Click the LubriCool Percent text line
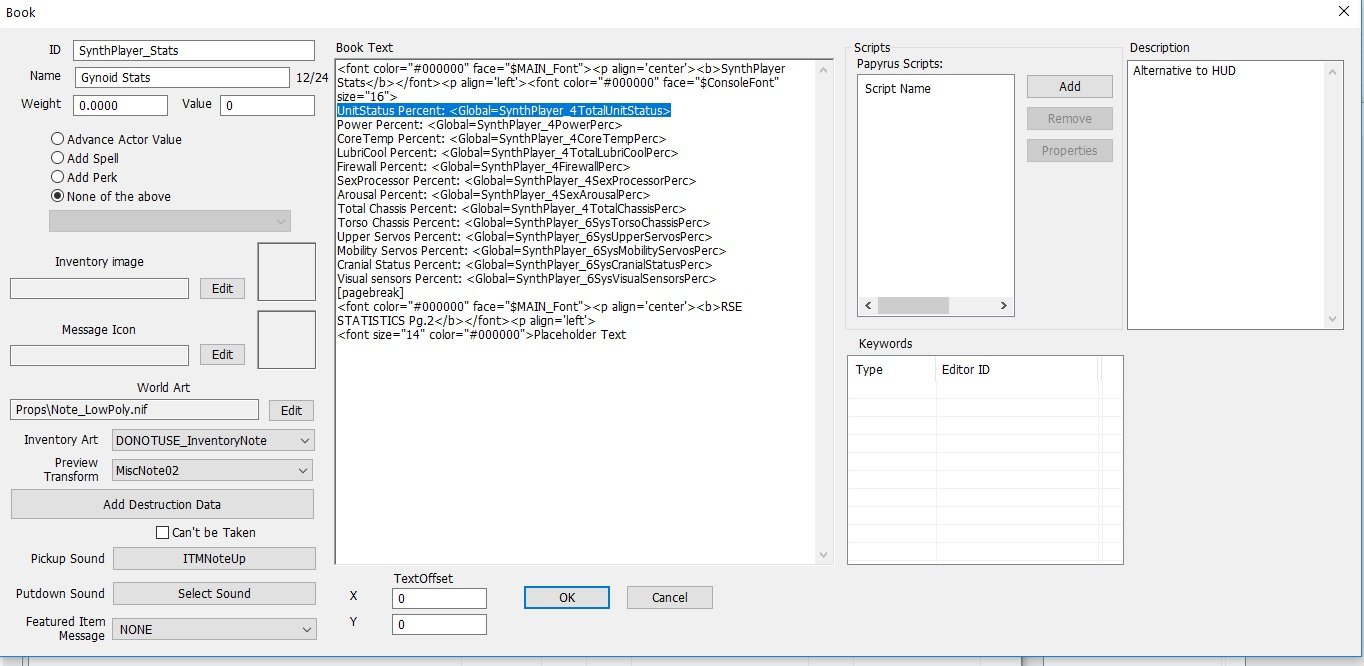The height and width of the screenshot is (666, 1364). coord(507,153)
